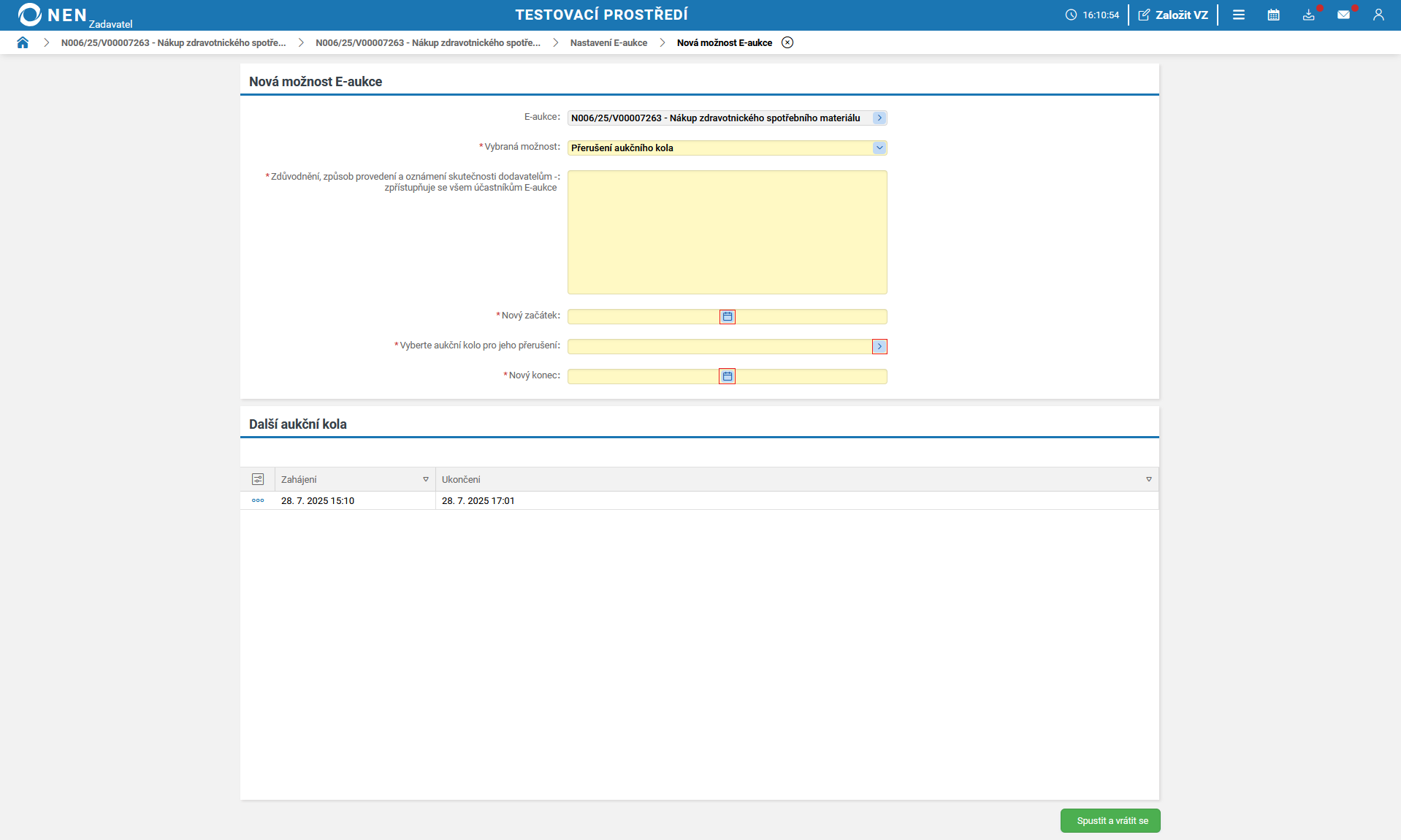Open the calendar icon in top bar
The width and height of the screenshot is (1401, 840).
(1274, 15)
